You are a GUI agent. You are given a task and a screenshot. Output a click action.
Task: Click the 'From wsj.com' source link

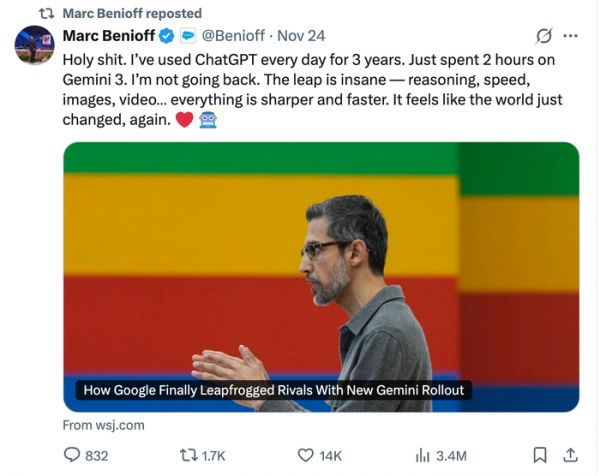click(103, 425)
